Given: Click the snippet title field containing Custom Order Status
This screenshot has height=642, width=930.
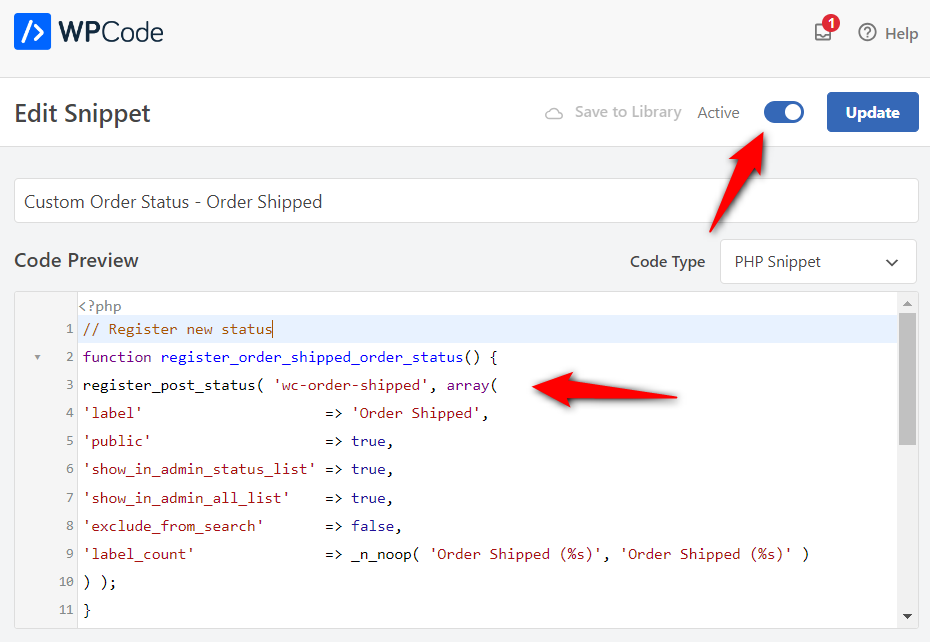Looking at the screenshot, I should pyautogui.click(x=465, y=200).
